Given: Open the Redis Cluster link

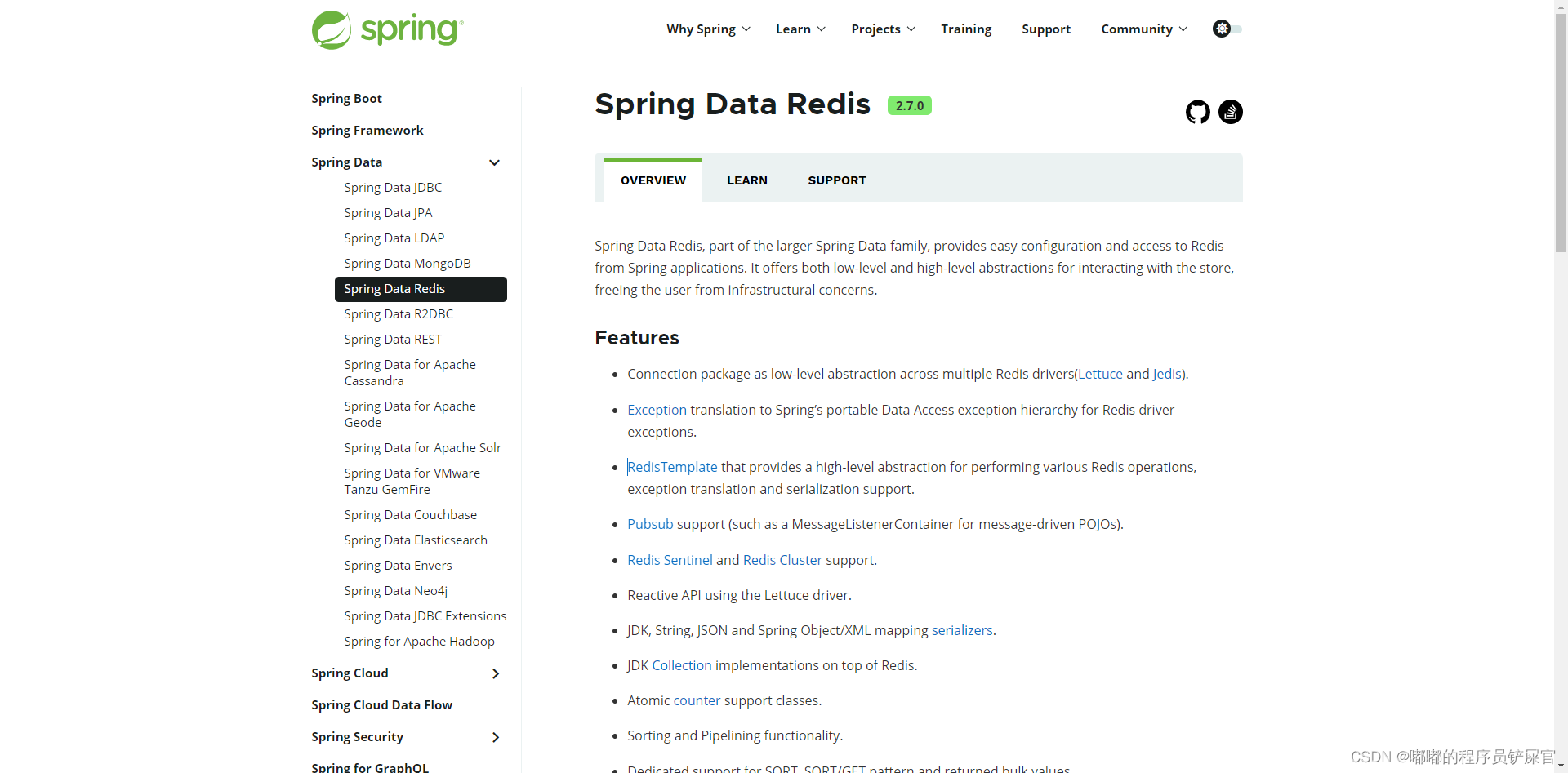Looking at the screenshot, I should point(782,560).
